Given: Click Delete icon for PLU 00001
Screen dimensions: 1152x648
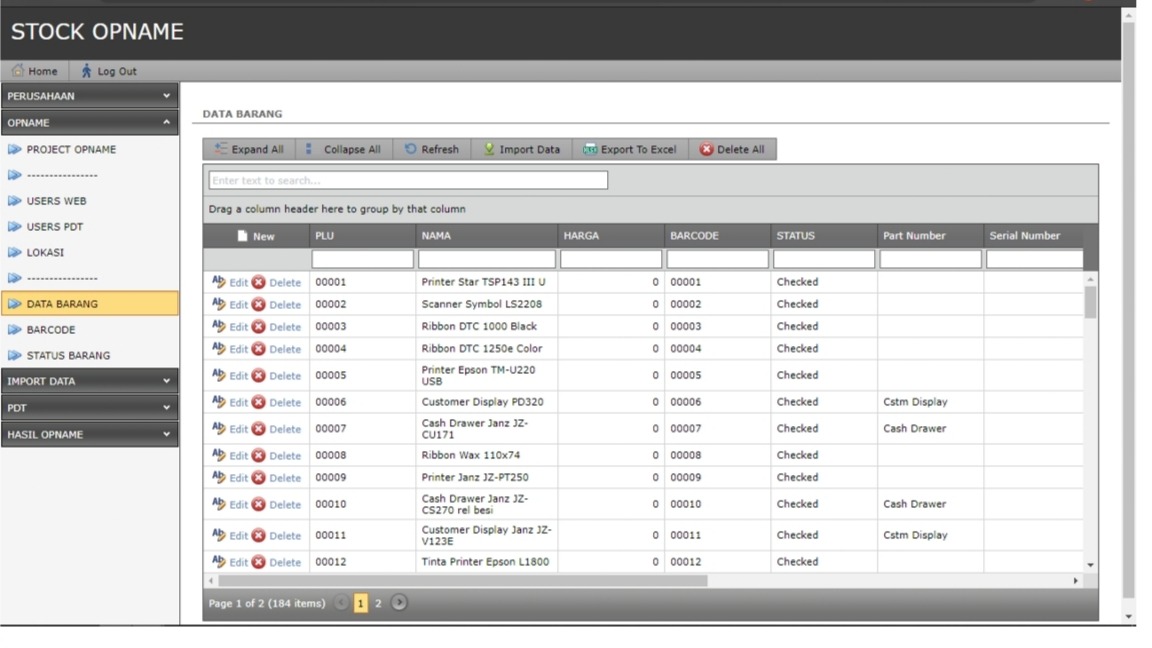Looking at the screenshot, I should coord(259,282).
